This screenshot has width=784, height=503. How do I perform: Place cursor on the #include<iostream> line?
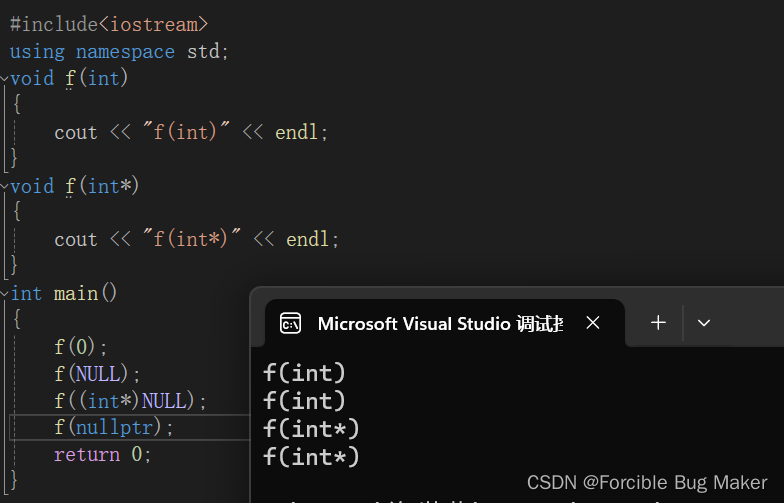point(109,24)
